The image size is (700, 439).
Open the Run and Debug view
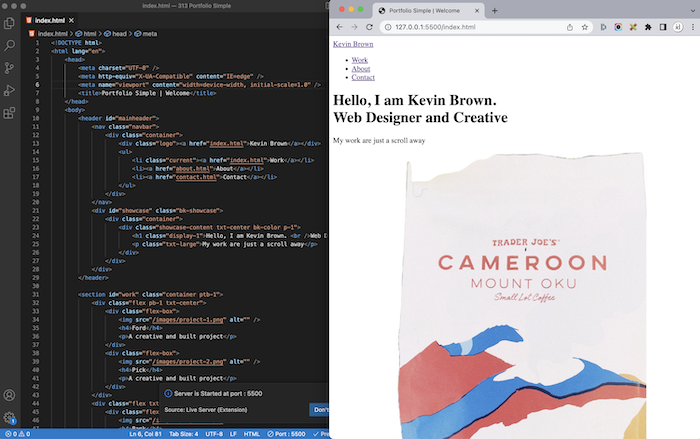[x=9, y=90]
